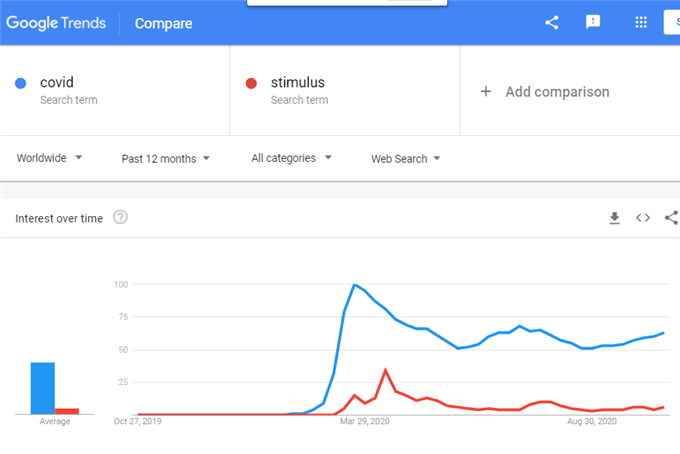This screenshot has width=680, height=454.
Task: Open the send feedback icon
Action: [593, 22]
